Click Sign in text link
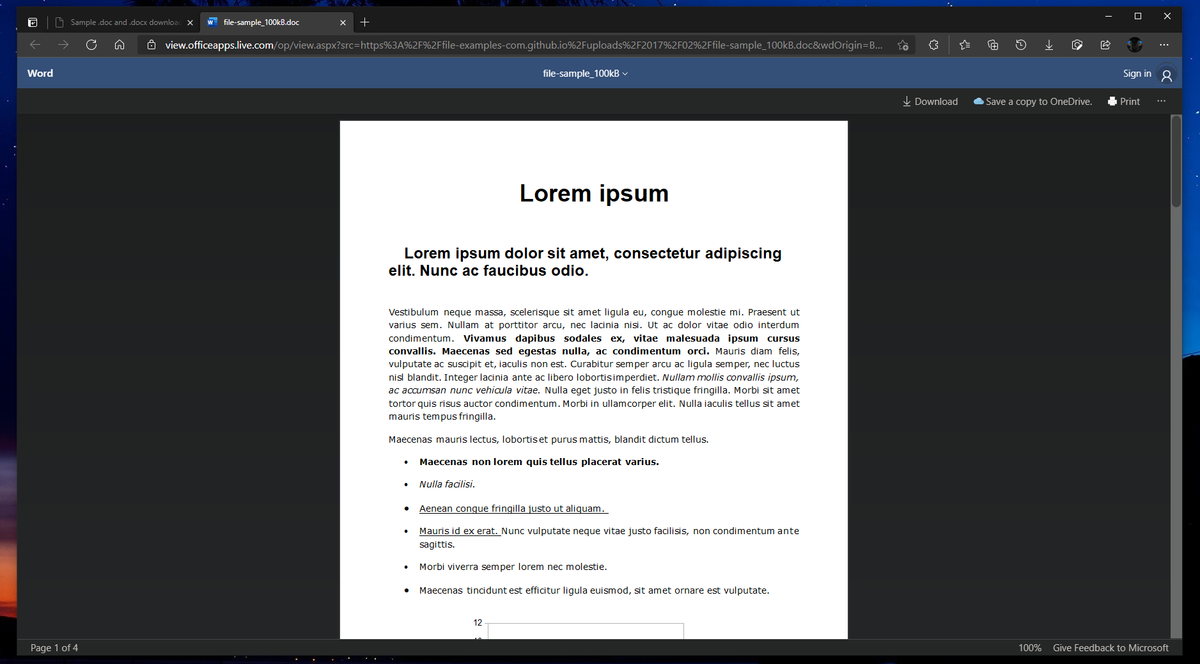This screenshot has width=1200, height=664. point(1137,74)
